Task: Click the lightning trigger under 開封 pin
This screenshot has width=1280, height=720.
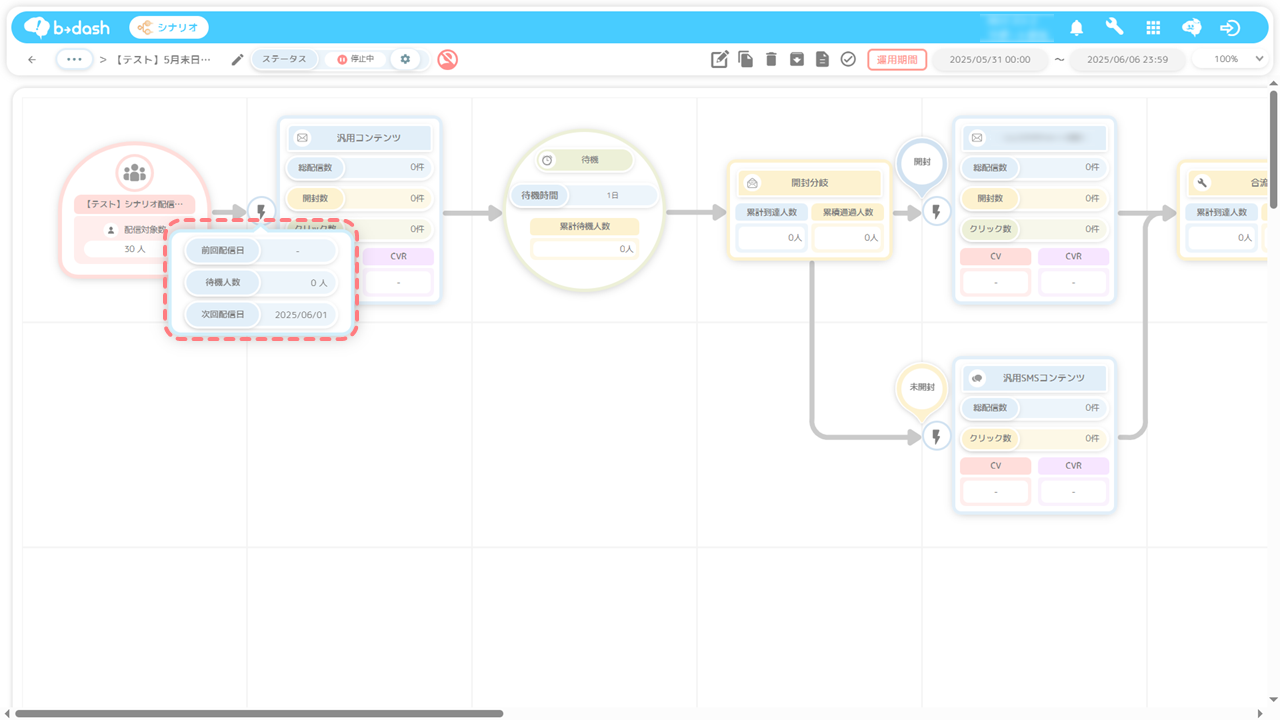Action: point(936,212)
